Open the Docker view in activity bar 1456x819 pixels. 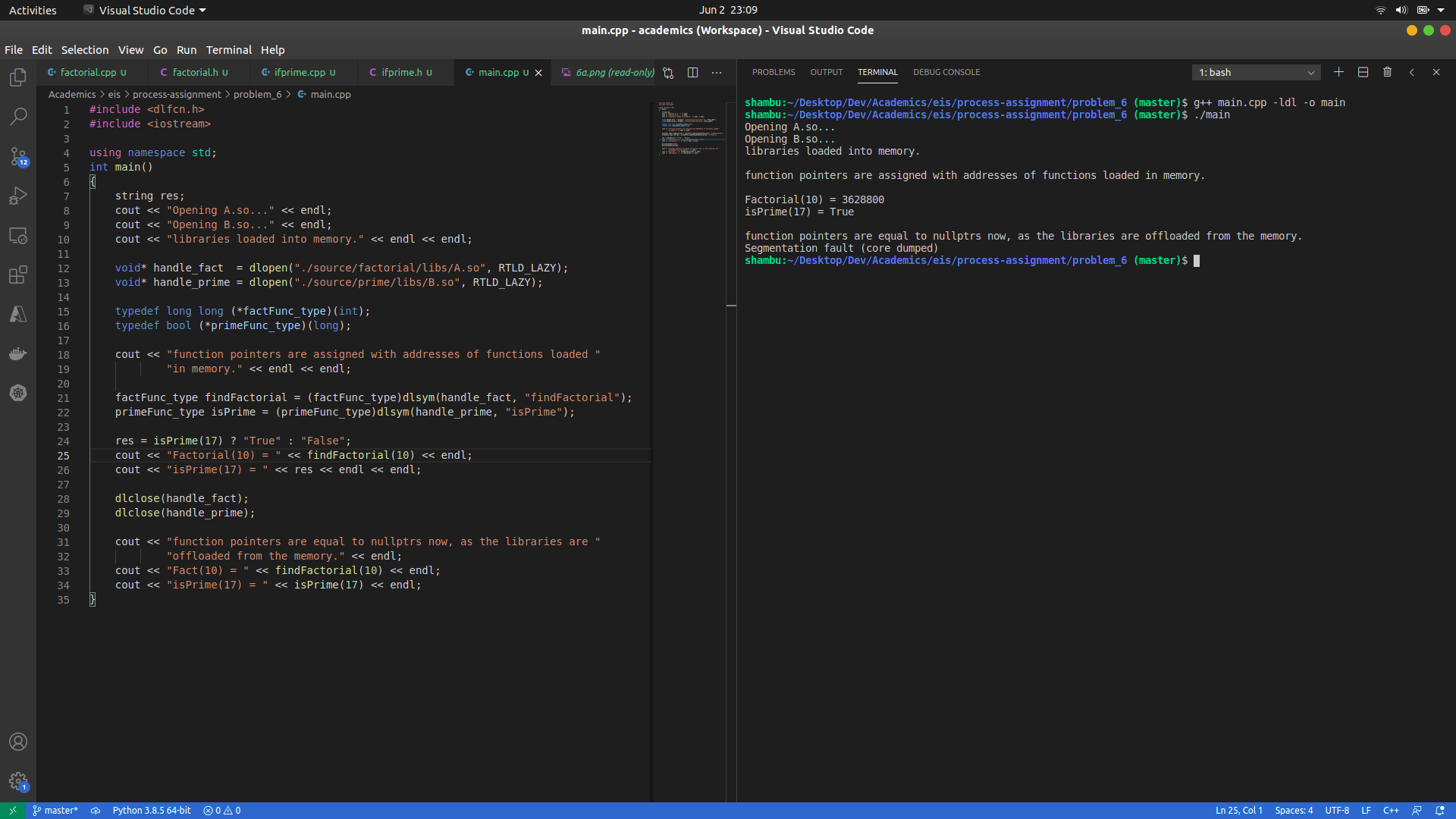pos(18,353)
